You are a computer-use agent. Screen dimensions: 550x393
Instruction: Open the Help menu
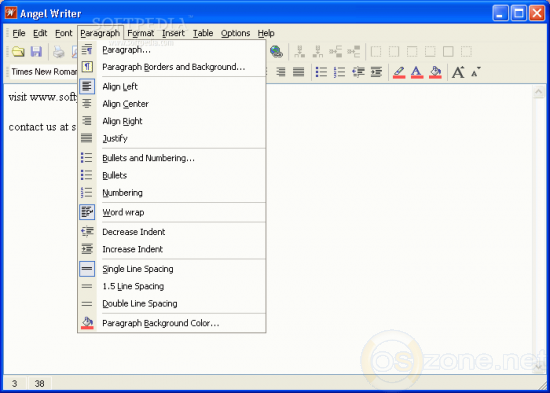click(266, 33)
